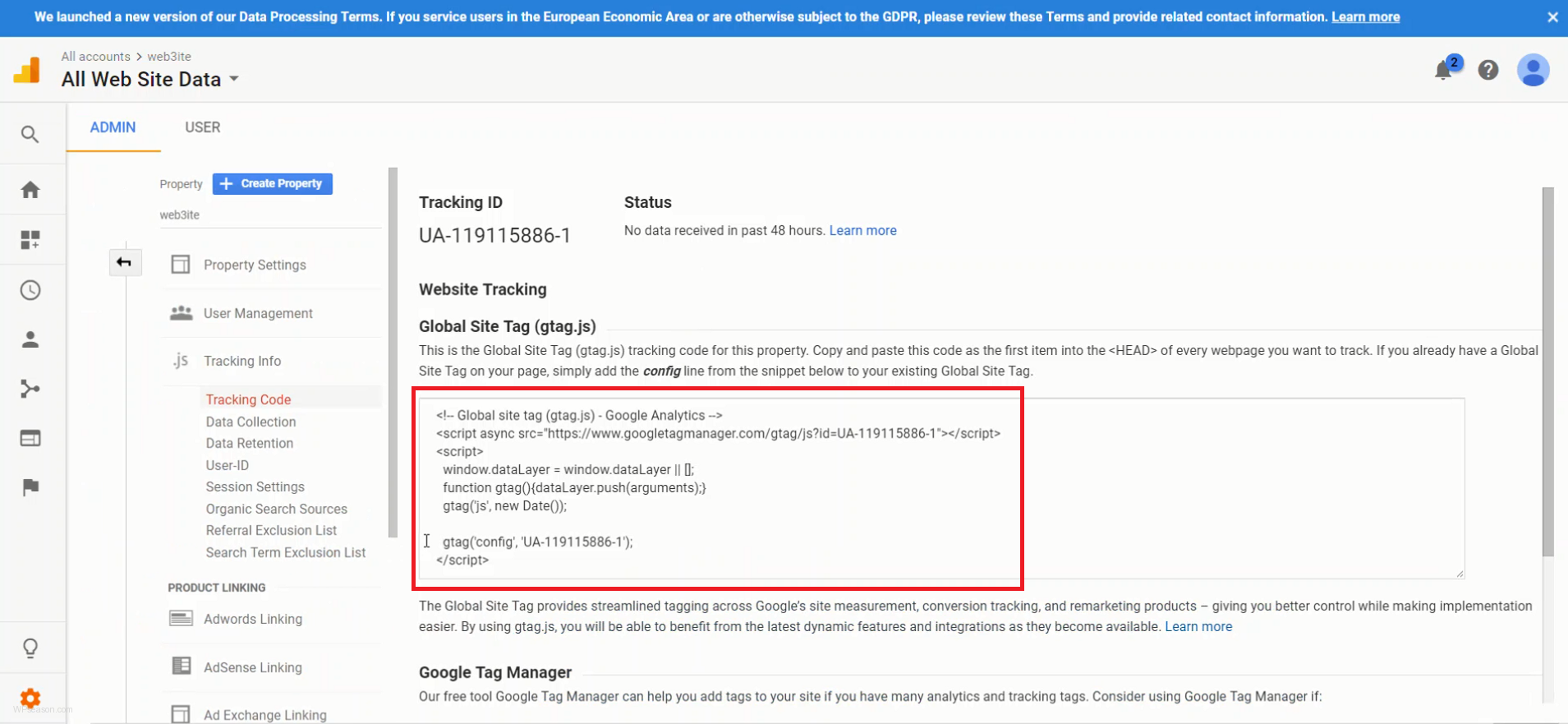Viewport: 1568px width, 724px height.
Task: Click the tracking code box resize handle
Action: point(1459,574)
